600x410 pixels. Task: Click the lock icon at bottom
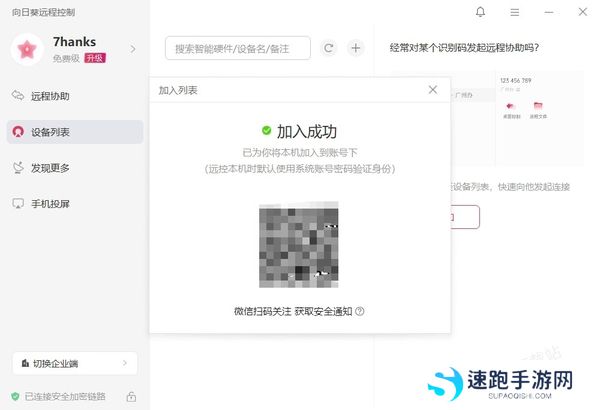pos(131,397)
